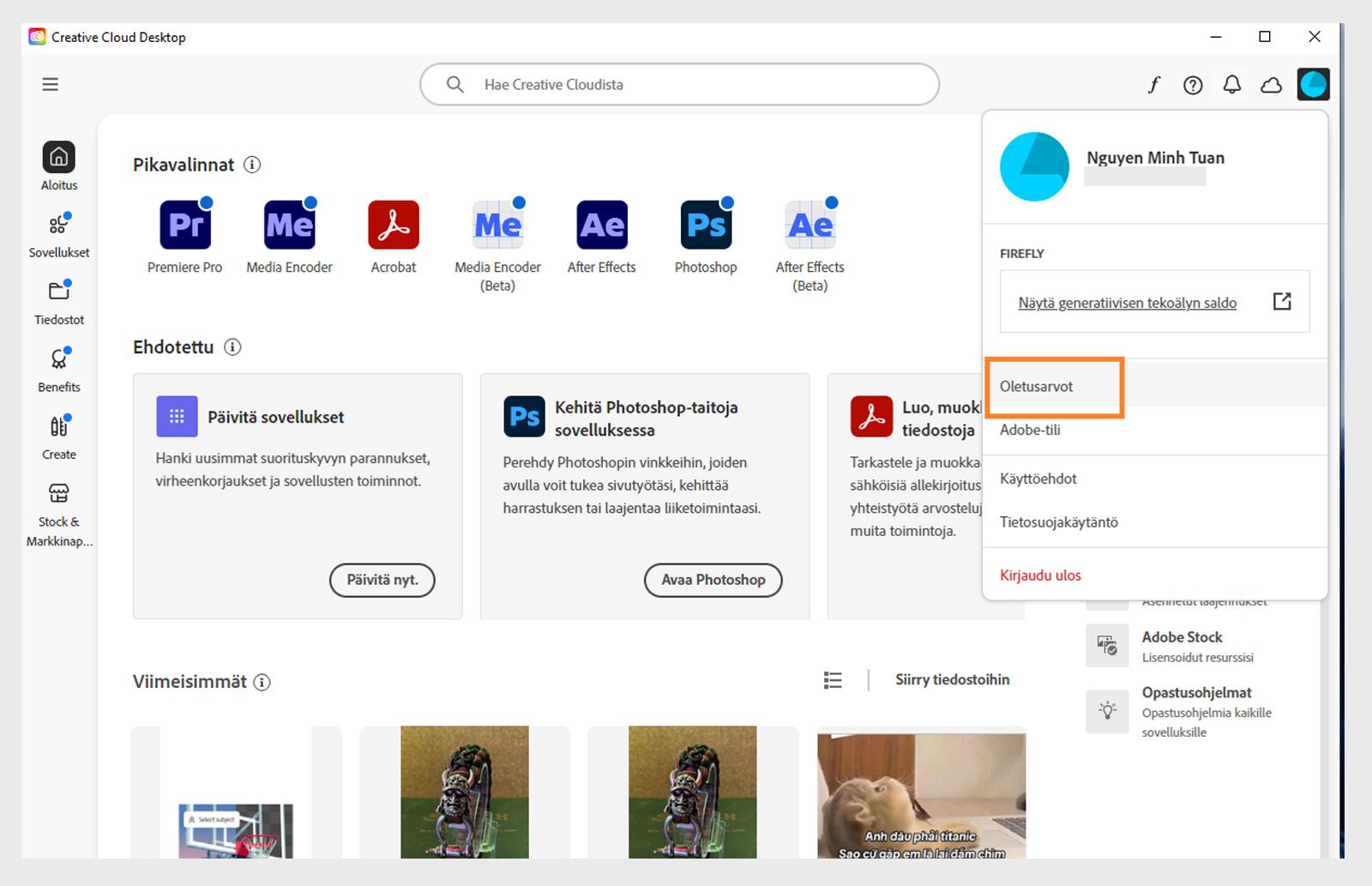Launch After Effects (Beta) icon
Viewport: 1372px width, 886px height.
[809, 225]
